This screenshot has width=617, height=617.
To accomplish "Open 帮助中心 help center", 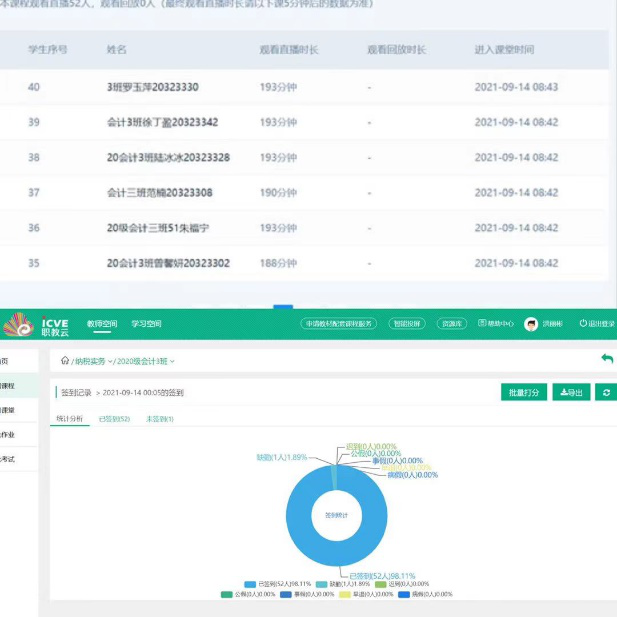I will coord(496,324).
